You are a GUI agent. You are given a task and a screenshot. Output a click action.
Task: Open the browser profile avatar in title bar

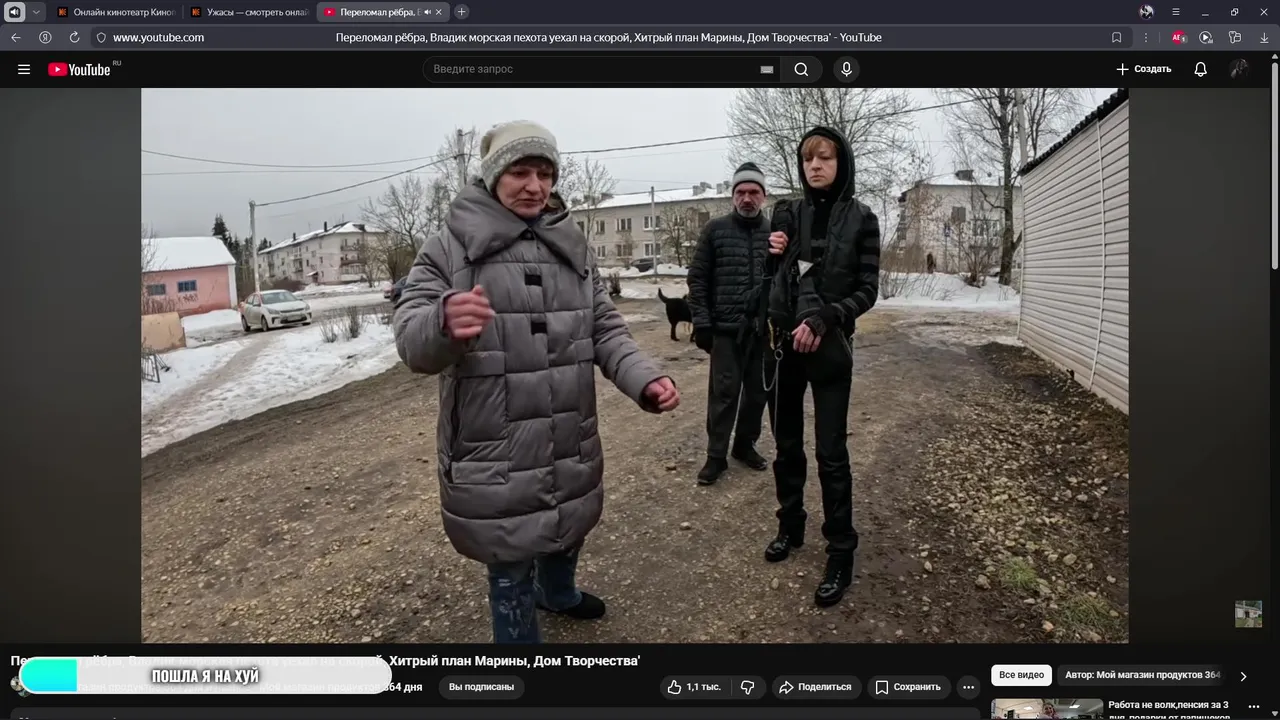[x=1146, y=12]
